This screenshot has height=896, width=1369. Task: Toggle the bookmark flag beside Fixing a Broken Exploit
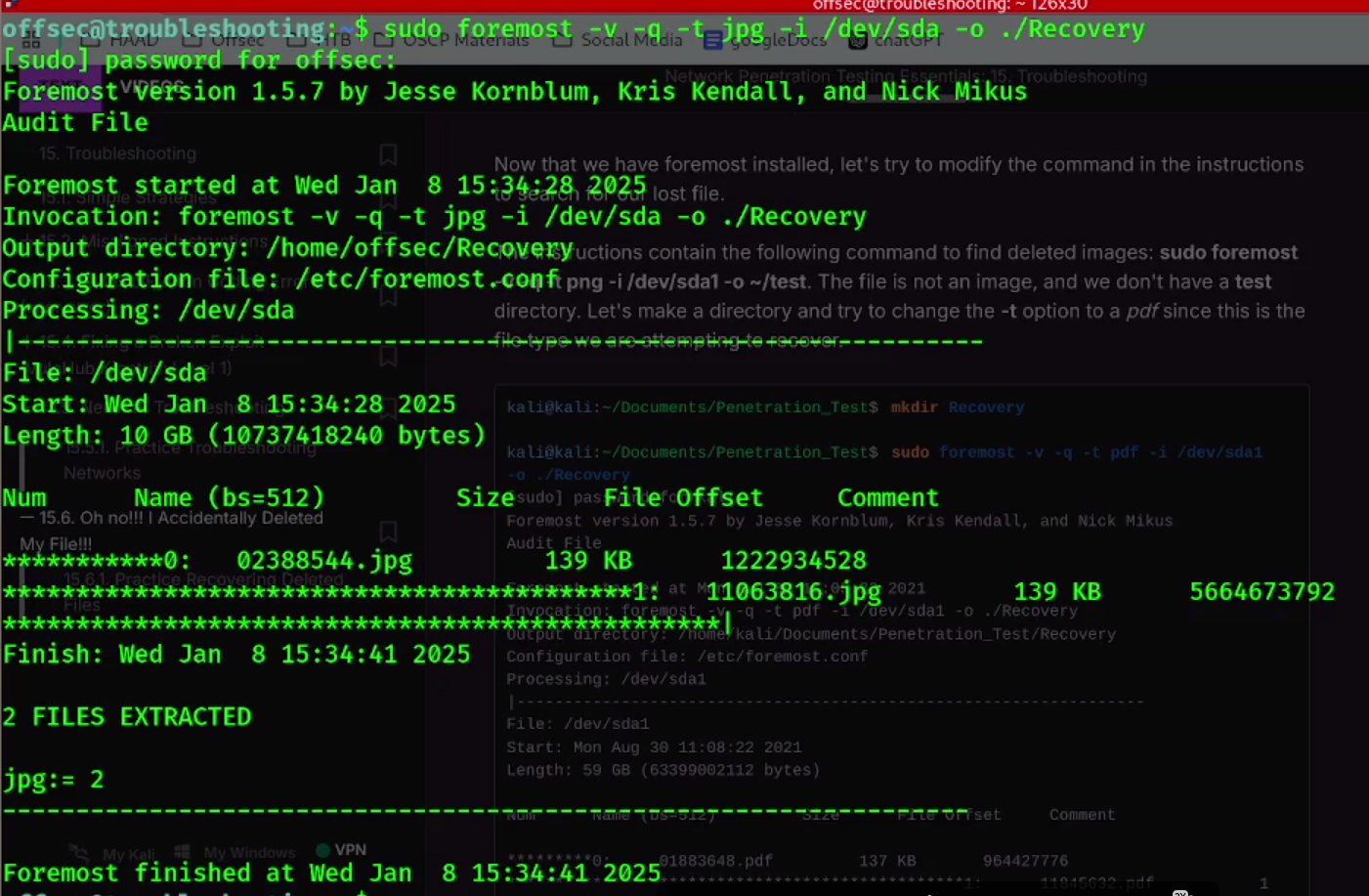point(387,359)
